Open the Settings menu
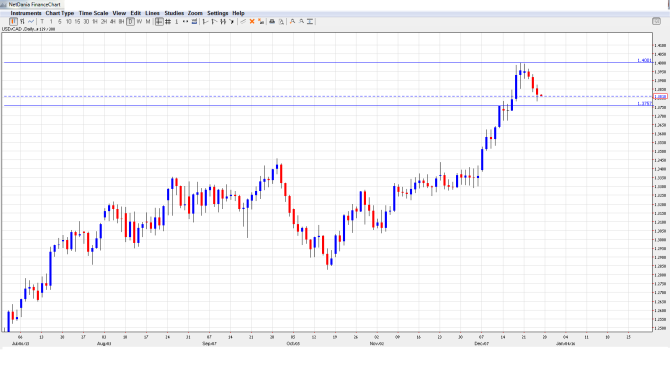The image size is (670, 377). pos(217,13)
